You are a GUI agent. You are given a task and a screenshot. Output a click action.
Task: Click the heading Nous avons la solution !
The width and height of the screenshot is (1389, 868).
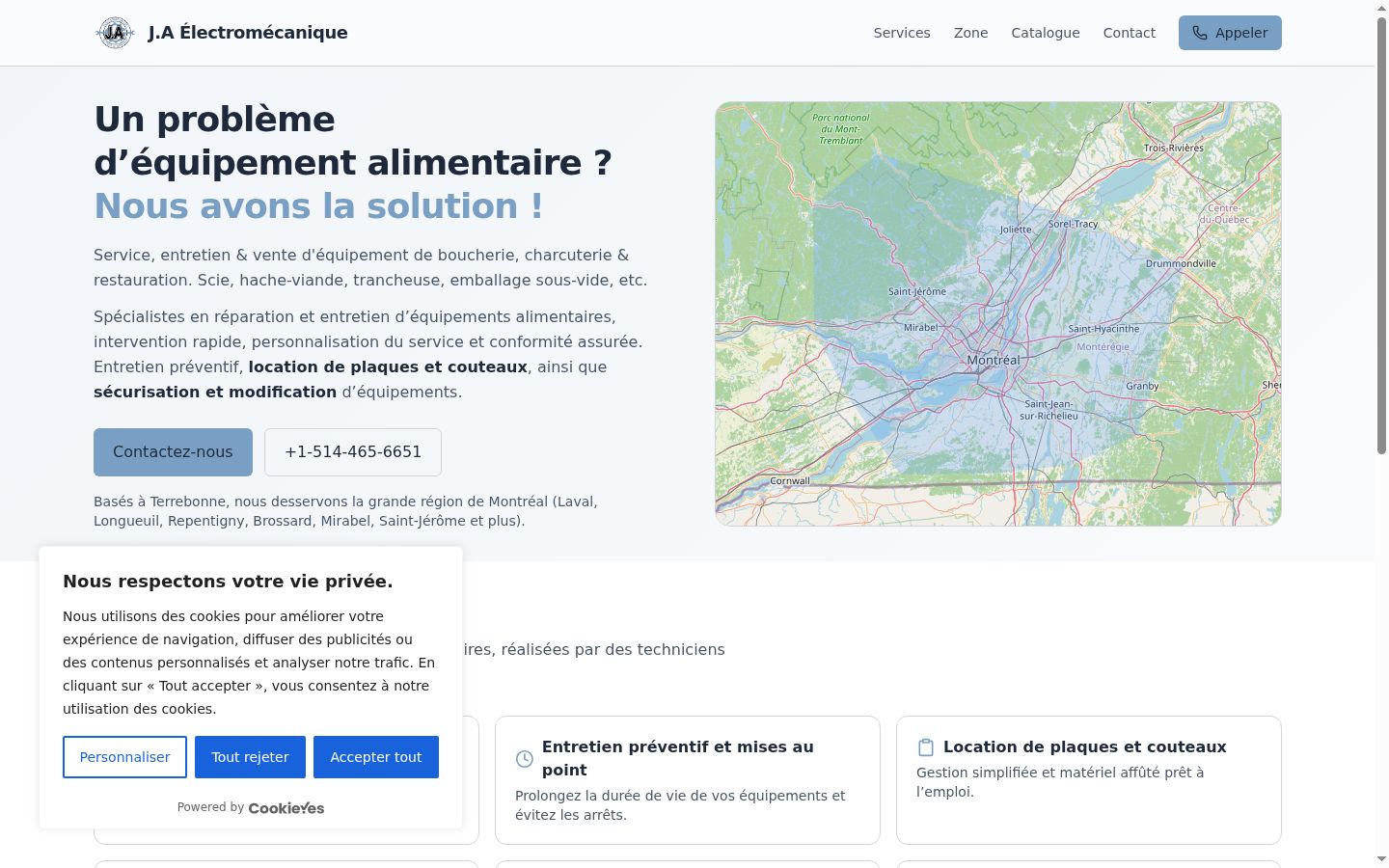click(318, 205)
